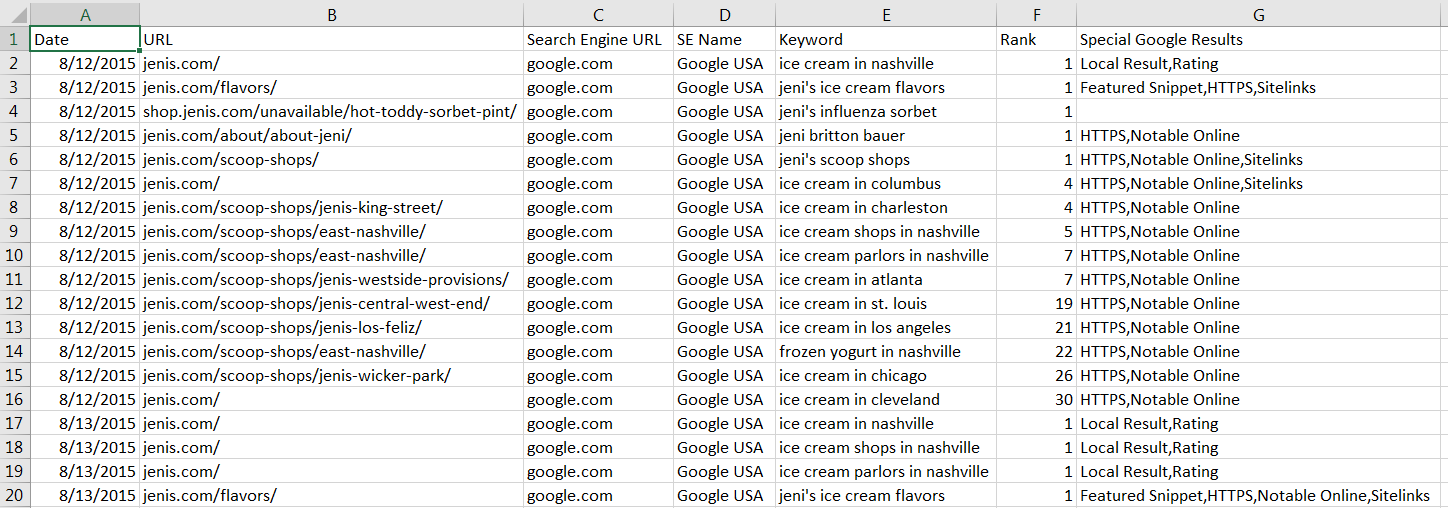Click the jenis-los-feliz URL cell
This screenshot has width=1448, height=508.
click(331, 328)
